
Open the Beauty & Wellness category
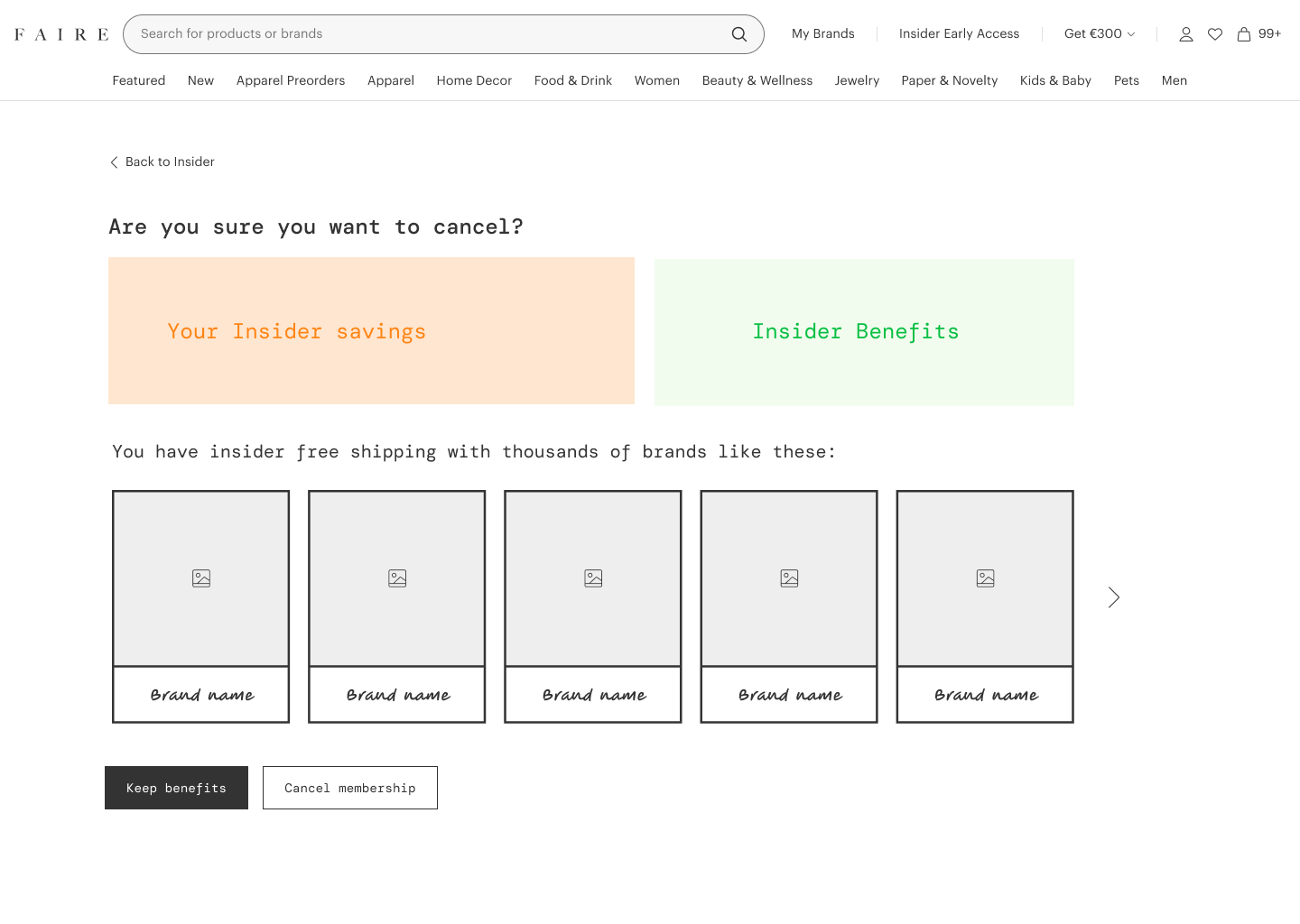click(757, 80)
